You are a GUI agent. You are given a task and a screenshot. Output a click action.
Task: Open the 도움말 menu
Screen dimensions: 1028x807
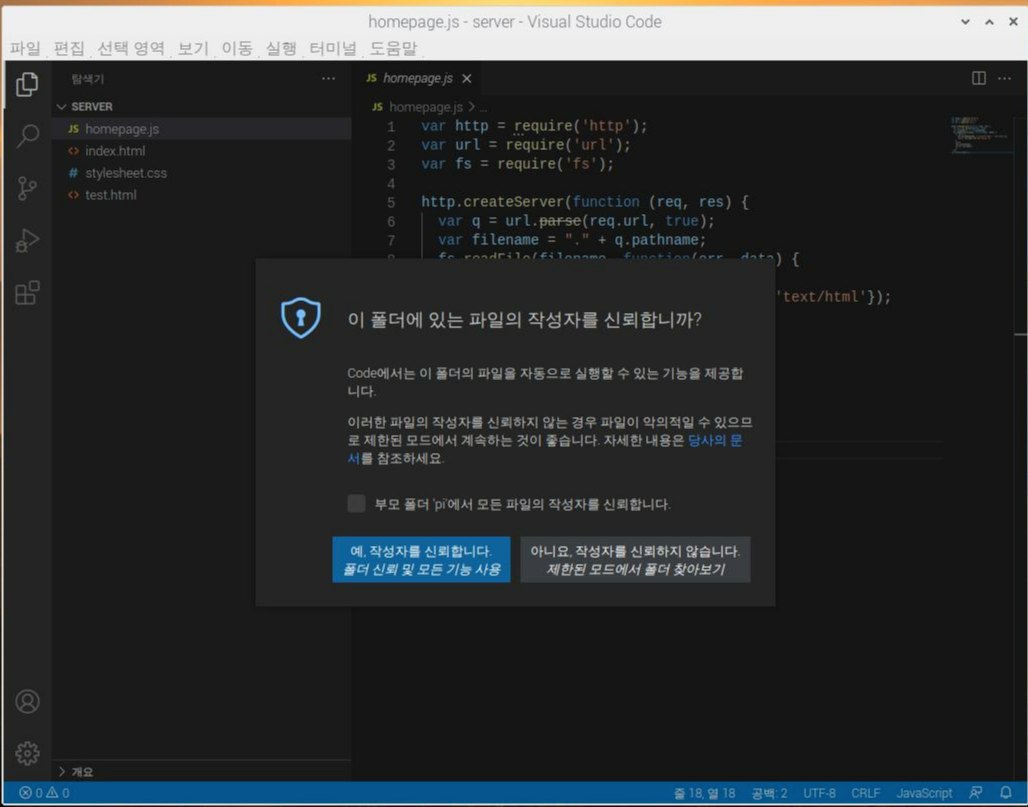393,48
